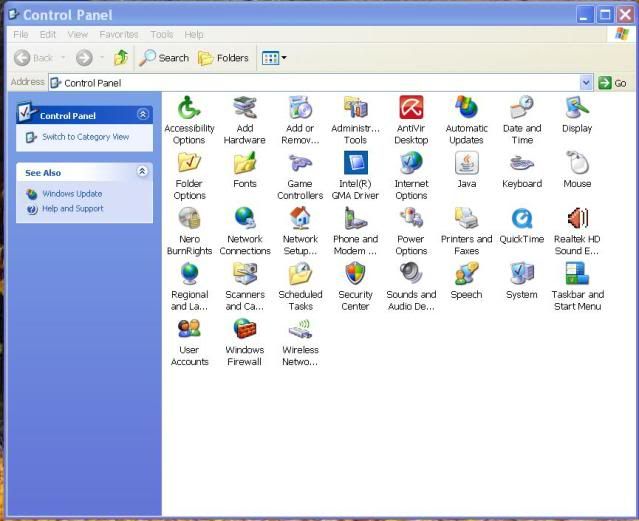The image size is (639, 521).
Task: Open the Accessibility Options icon
Action: [189, 108]
